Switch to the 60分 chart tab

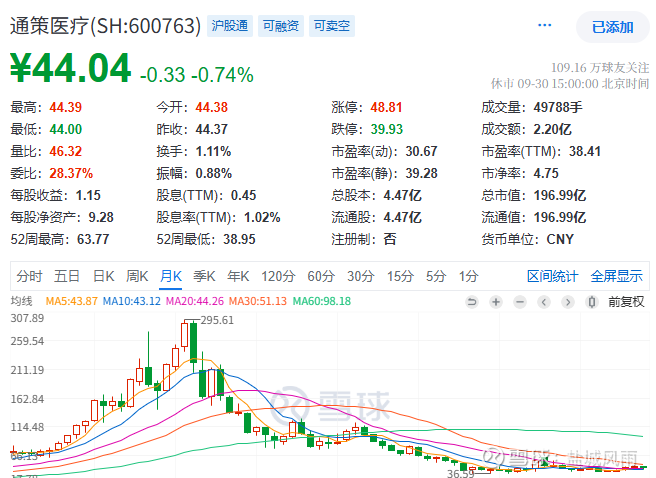(321, 276)
